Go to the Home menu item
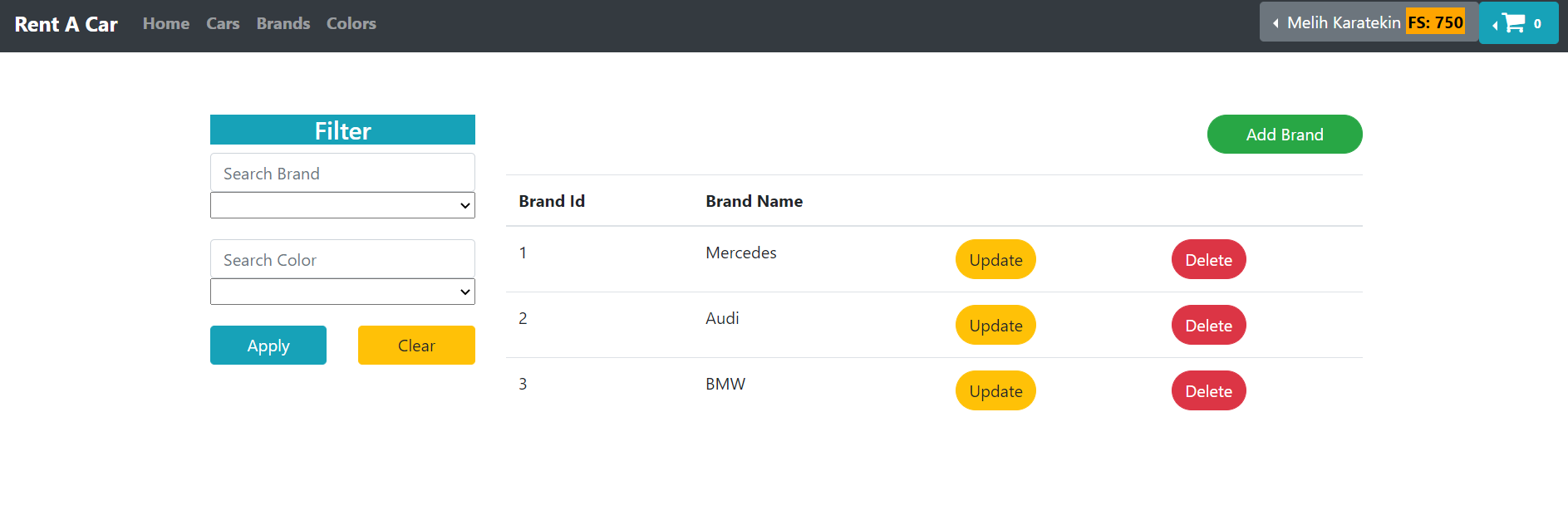1568x520 pixels. pyautogui.click(x=166, y=24)
